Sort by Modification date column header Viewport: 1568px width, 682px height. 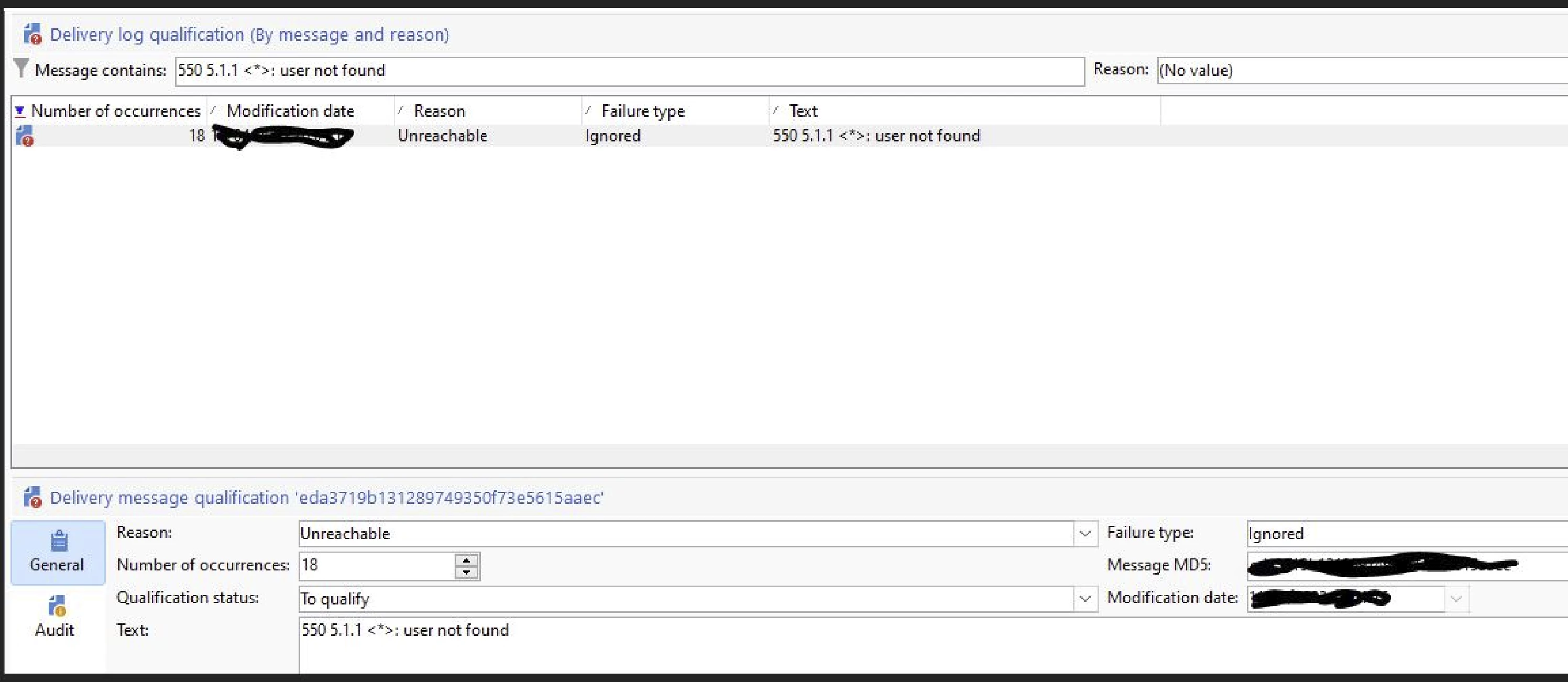click(x=290, y=111)
